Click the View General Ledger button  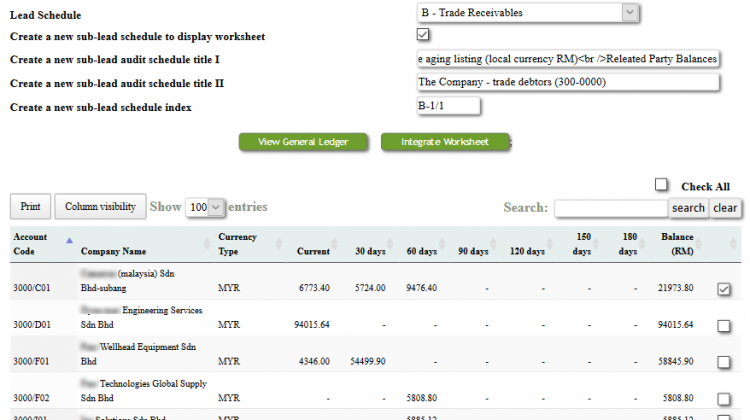pos(303,142)
